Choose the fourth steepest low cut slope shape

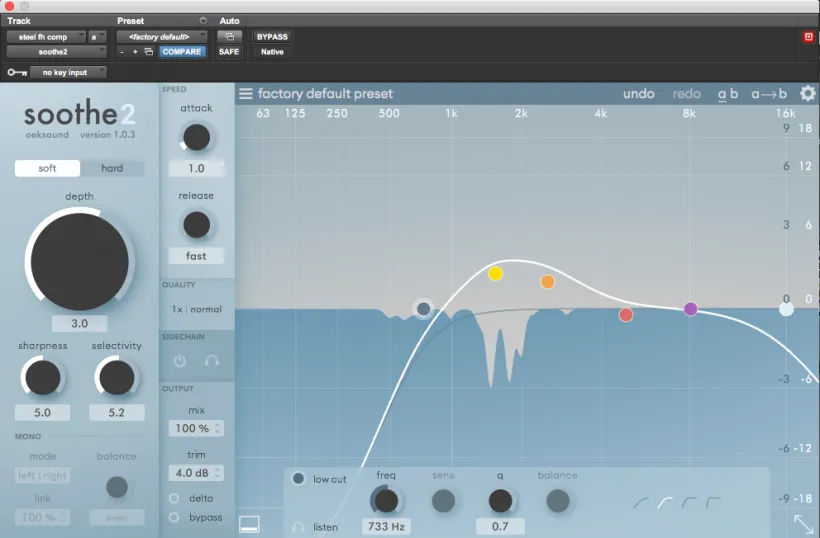pyautogui.click(x=713, y=503)
